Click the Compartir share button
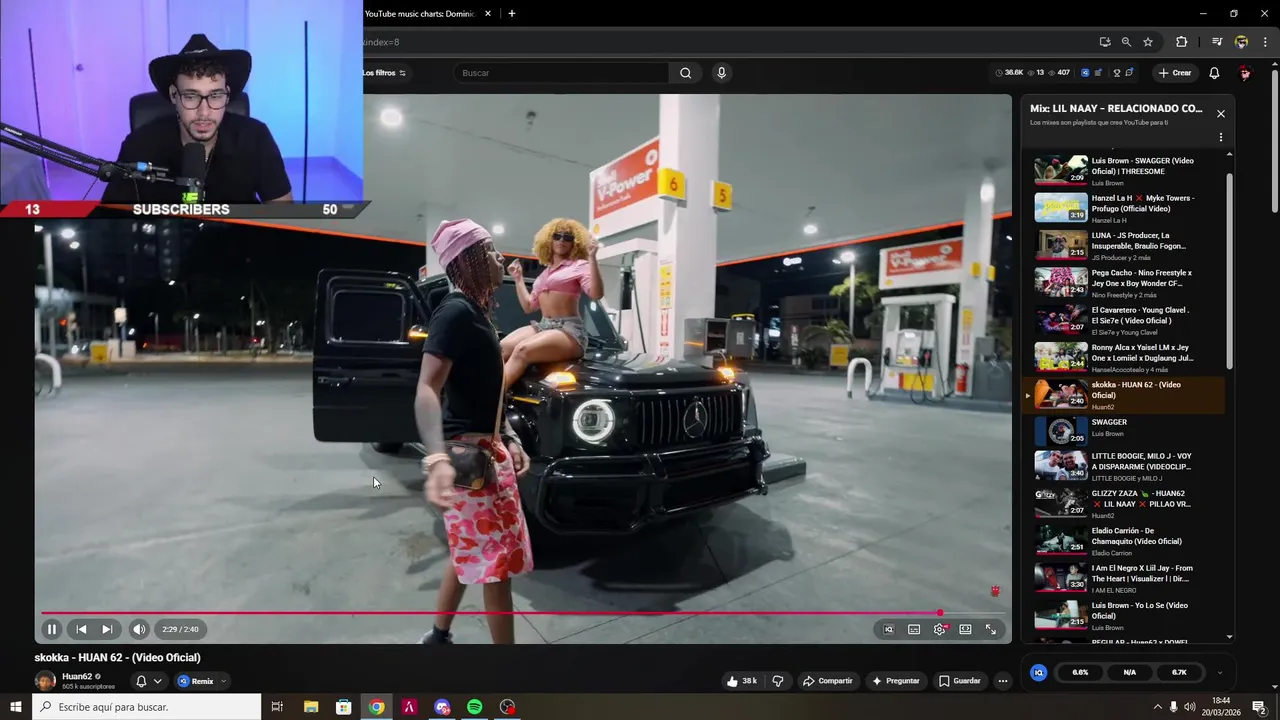This screenshot has width=1280, height=720. 828,681
